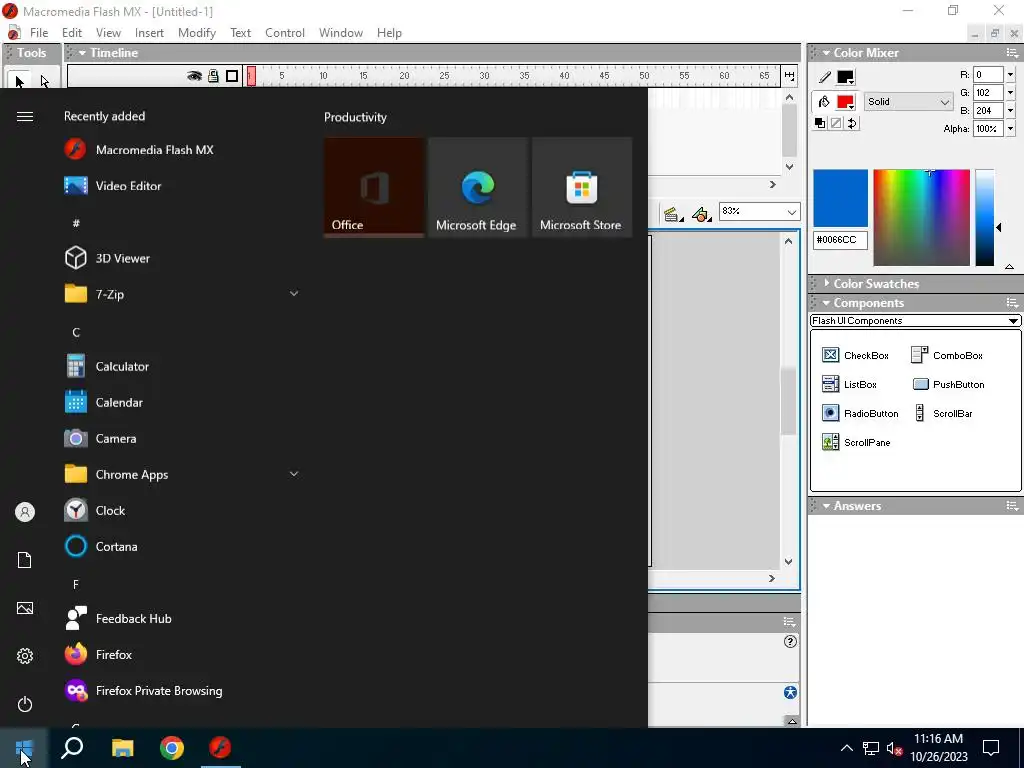Collapse the Components panel
Screen dimensions: 1024x768
[826, 303]
